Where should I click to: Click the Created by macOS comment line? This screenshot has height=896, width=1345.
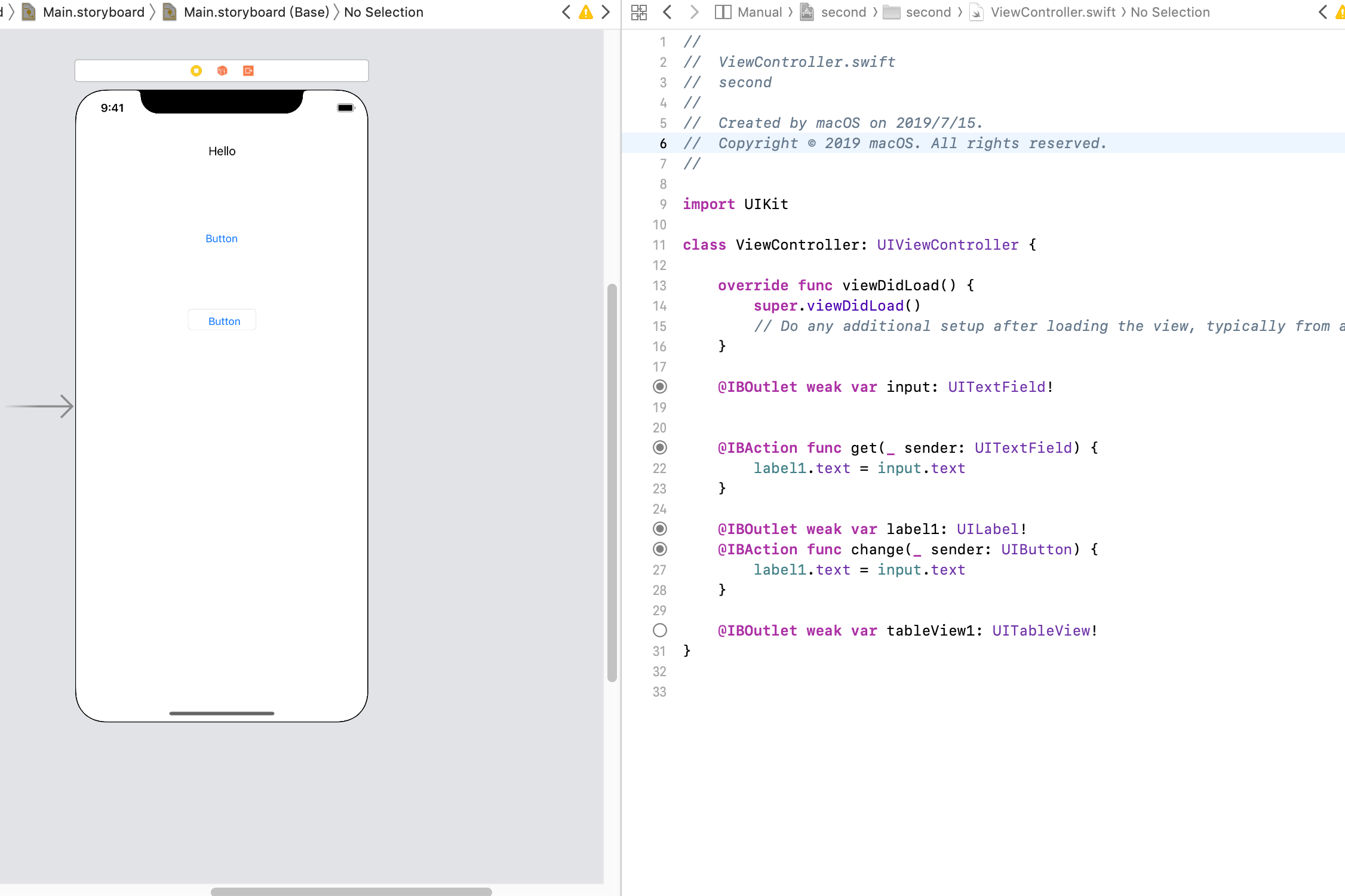833,123
